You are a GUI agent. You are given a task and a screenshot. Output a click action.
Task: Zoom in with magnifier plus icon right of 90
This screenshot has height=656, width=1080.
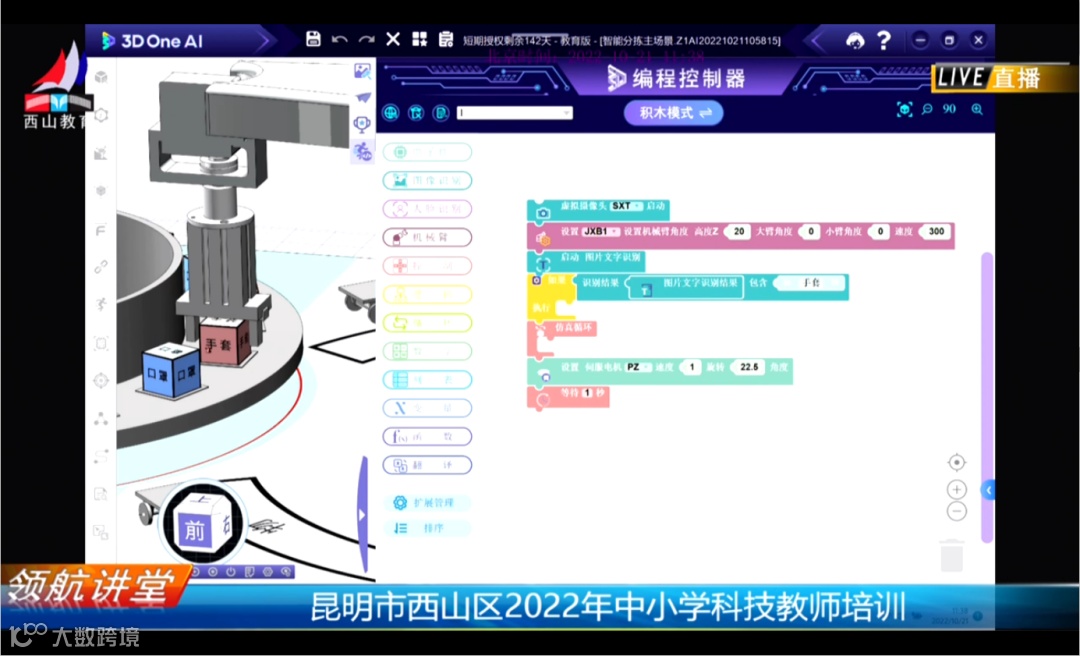[977, 109]
